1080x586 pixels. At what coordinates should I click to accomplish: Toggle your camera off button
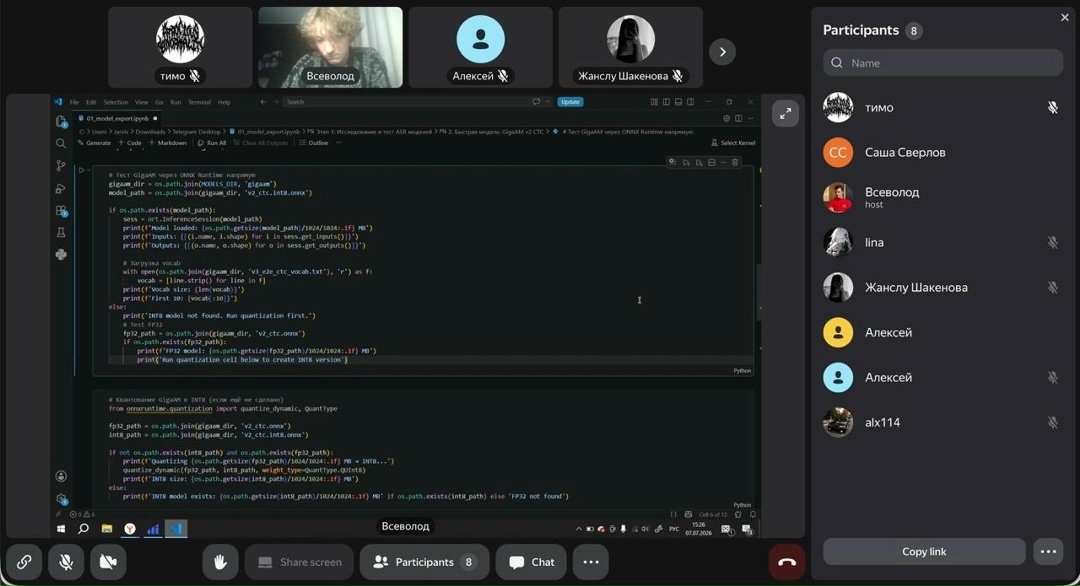[108, 562]
